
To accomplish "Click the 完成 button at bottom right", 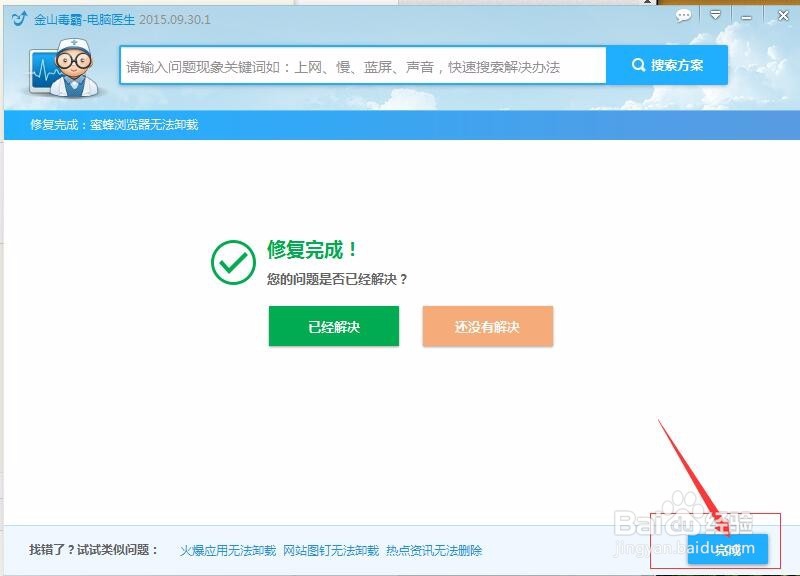I will 730,549.
